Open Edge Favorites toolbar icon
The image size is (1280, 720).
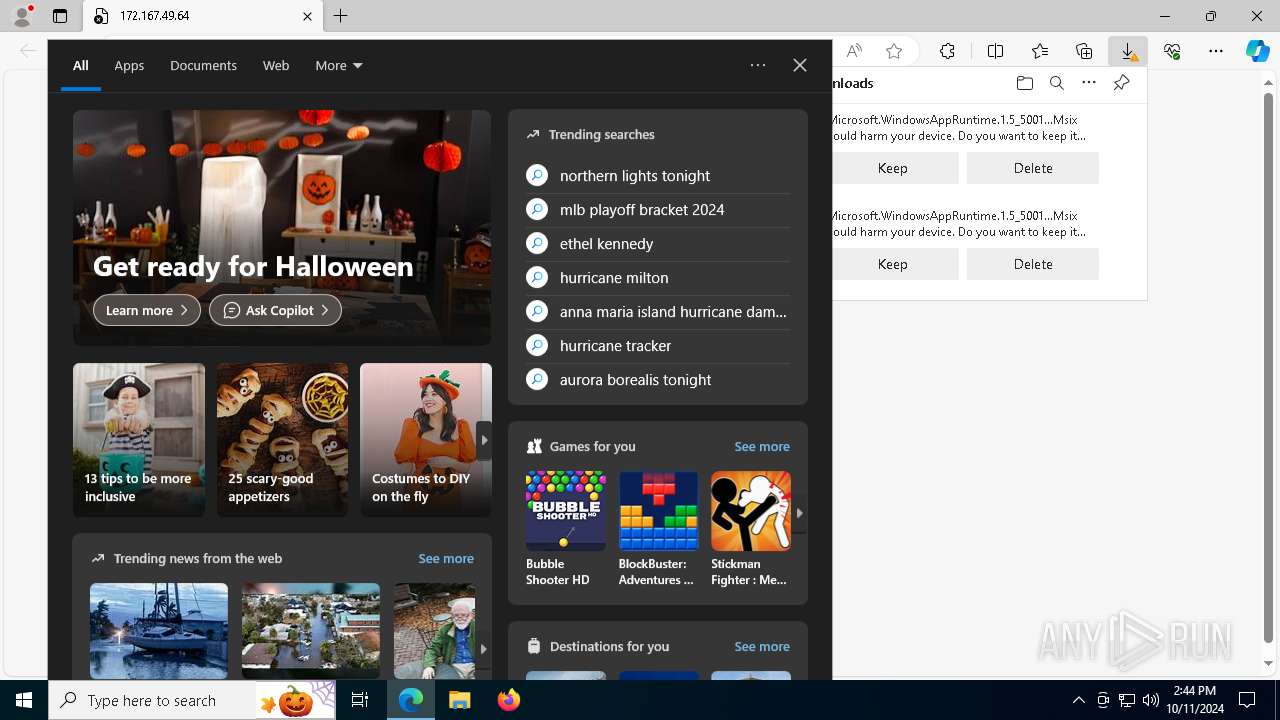pyautogui.click(x=1040, y=51)
